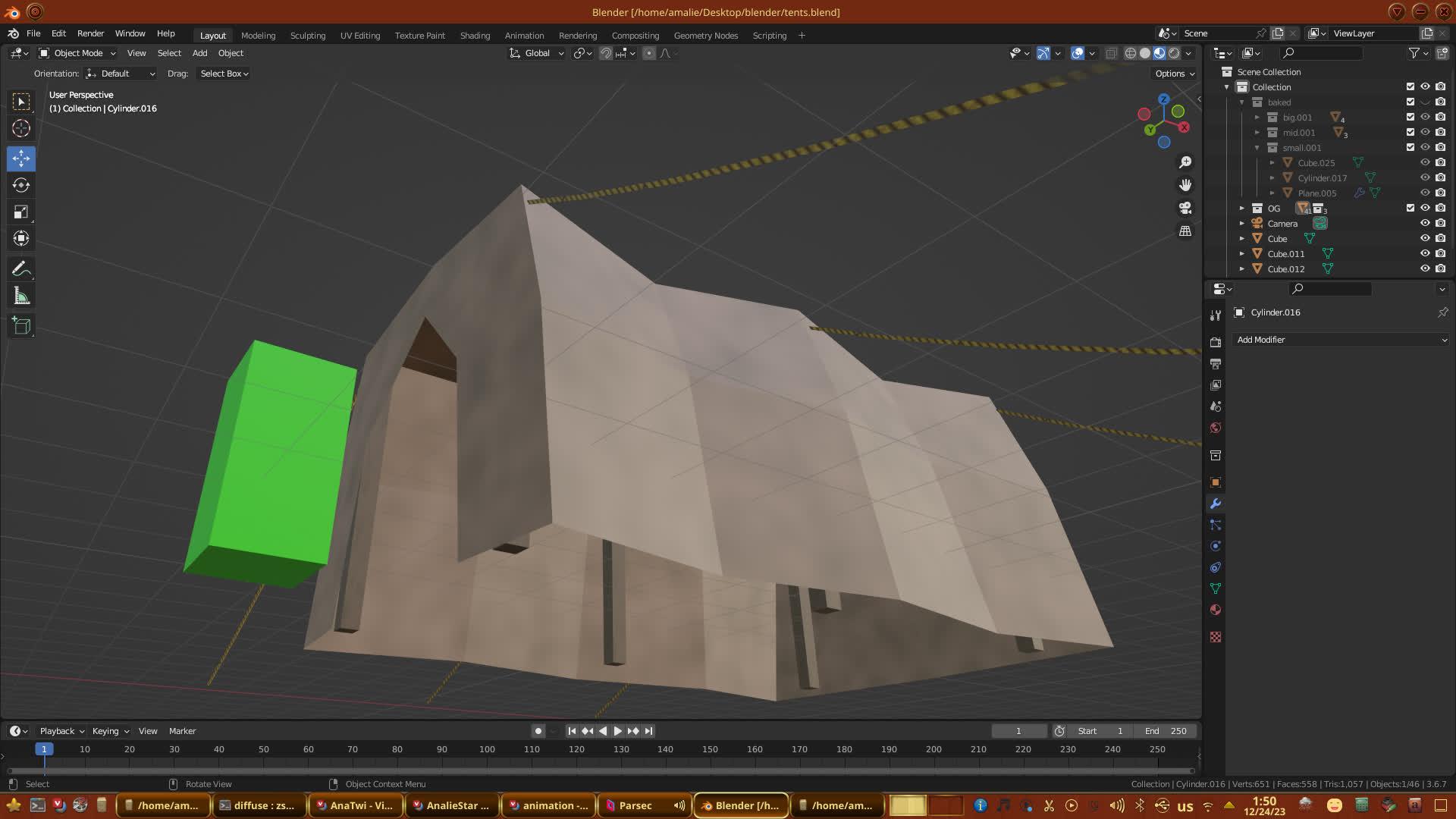Pick the Annotate pencil tool
This screenshot has width=1456, height=819.
tap(21, 269)
